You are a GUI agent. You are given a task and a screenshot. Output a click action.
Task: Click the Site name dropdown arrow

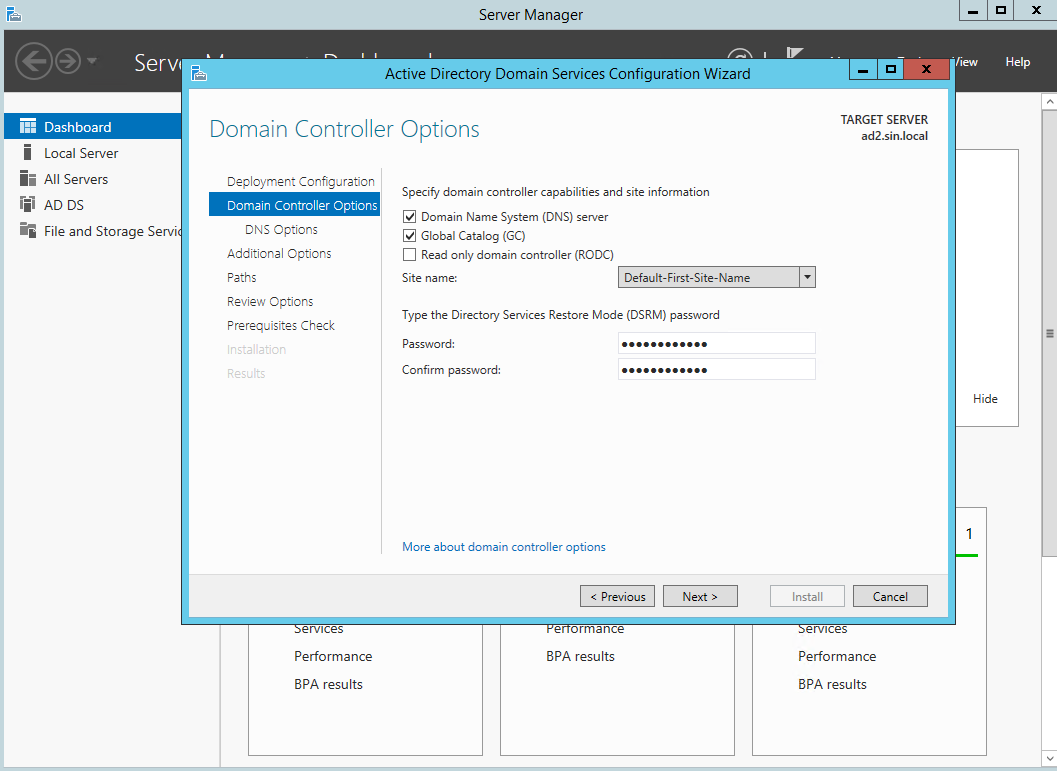click(x=807, y=277)
